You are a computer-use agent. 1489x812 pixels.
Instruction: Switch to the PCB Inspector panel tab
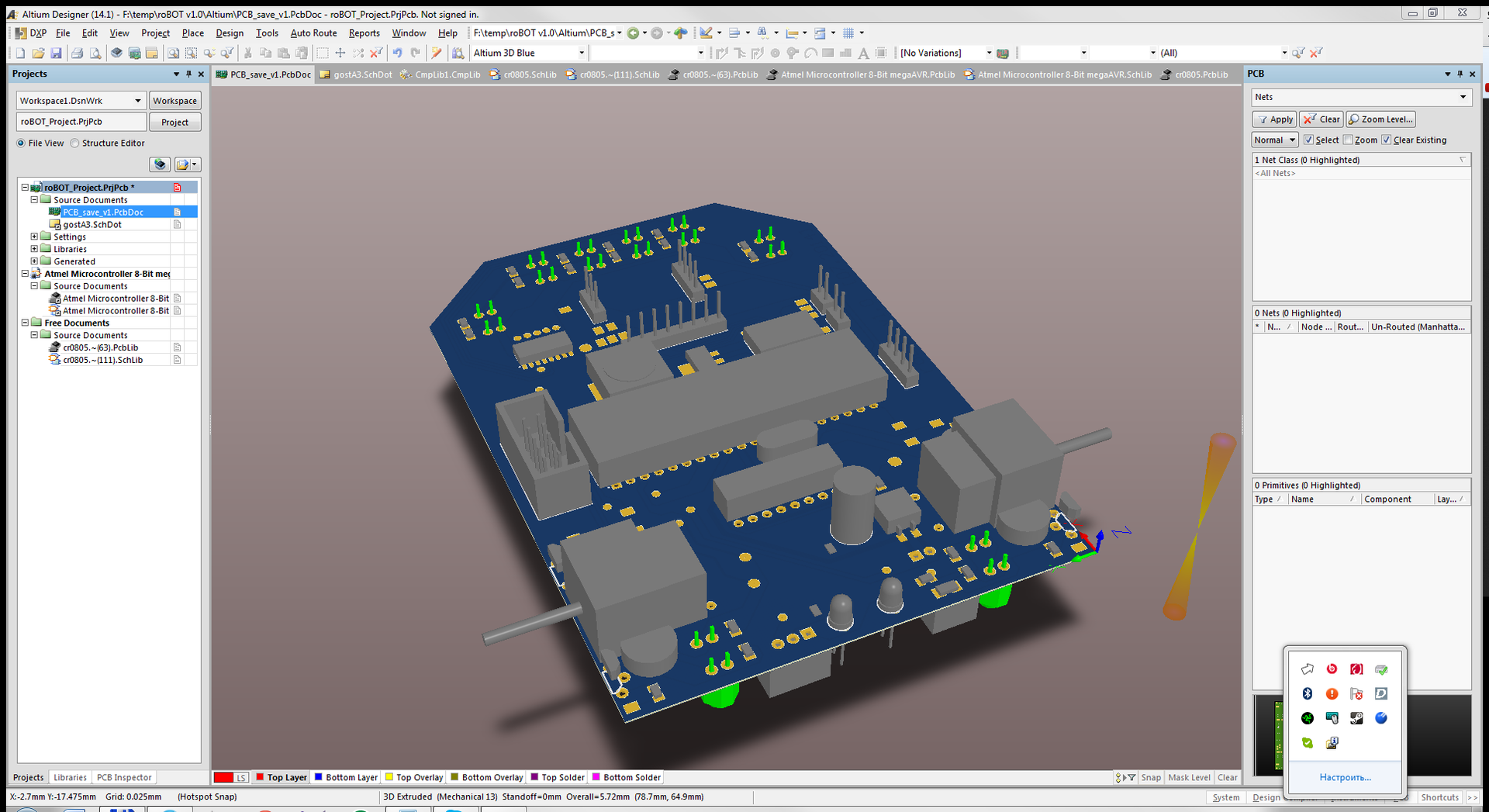[124, 777]
